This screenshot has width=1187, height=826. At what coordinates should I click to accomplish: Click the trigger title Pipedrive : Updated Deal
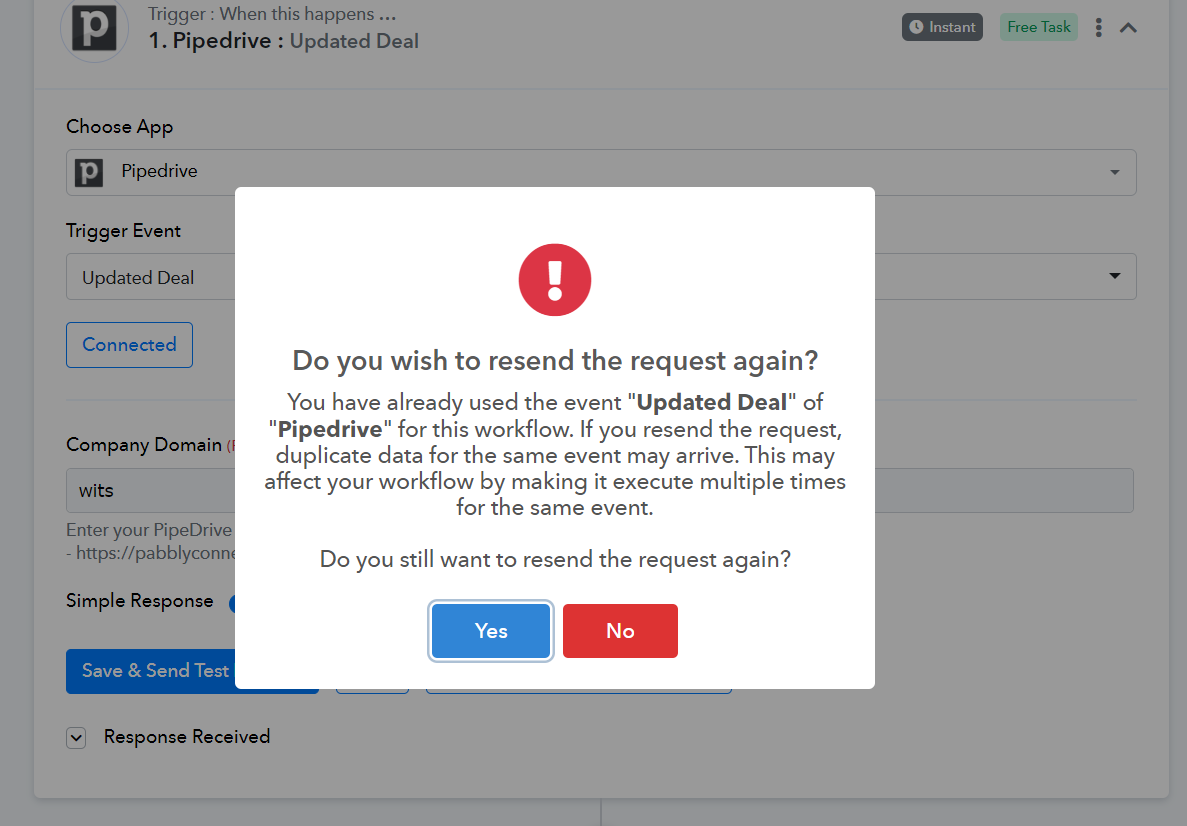[283, 41]
